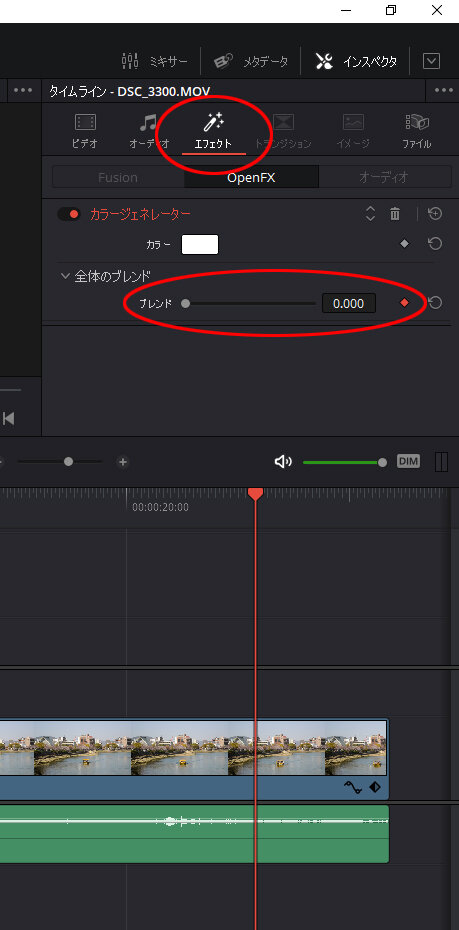Switch to the ファイル file tab

point(417,131)
